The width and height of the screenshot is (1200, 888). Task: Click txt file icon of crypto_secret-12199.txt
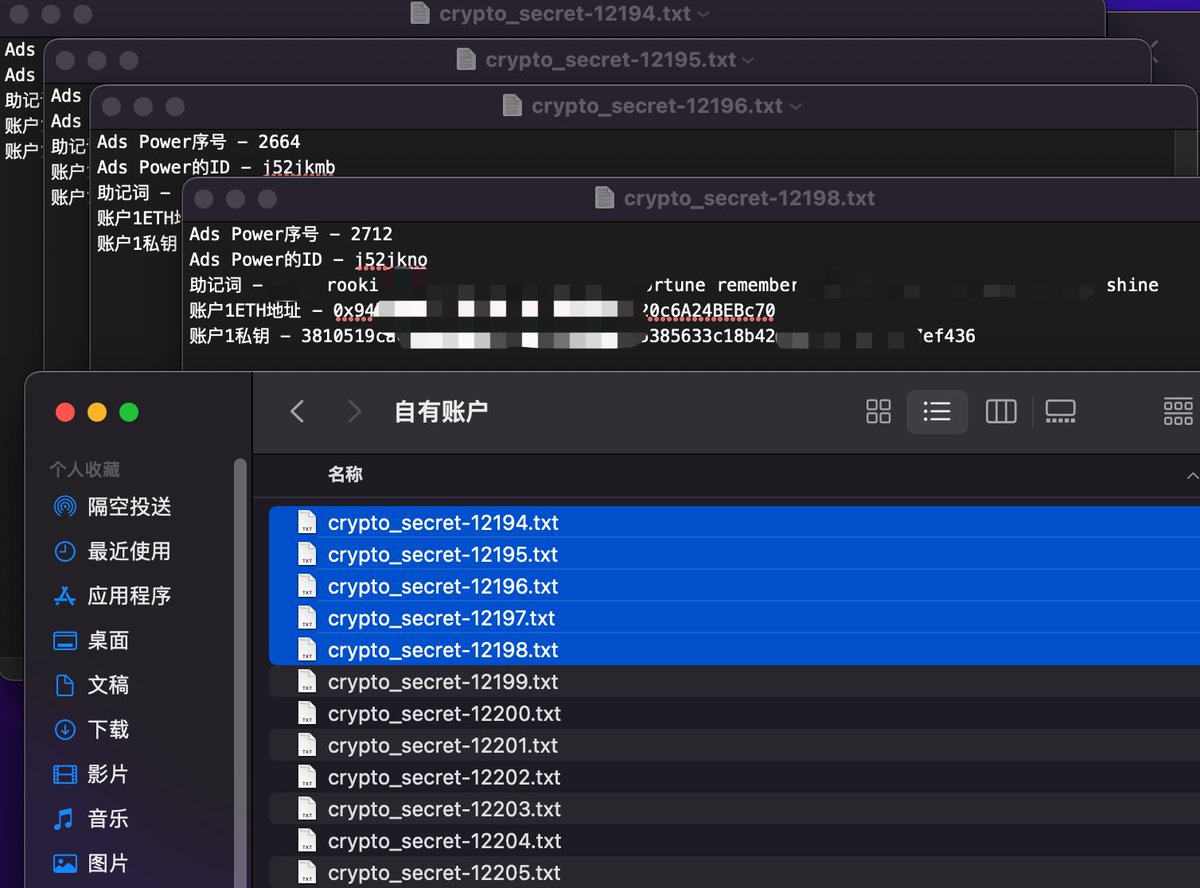point(307,682)
